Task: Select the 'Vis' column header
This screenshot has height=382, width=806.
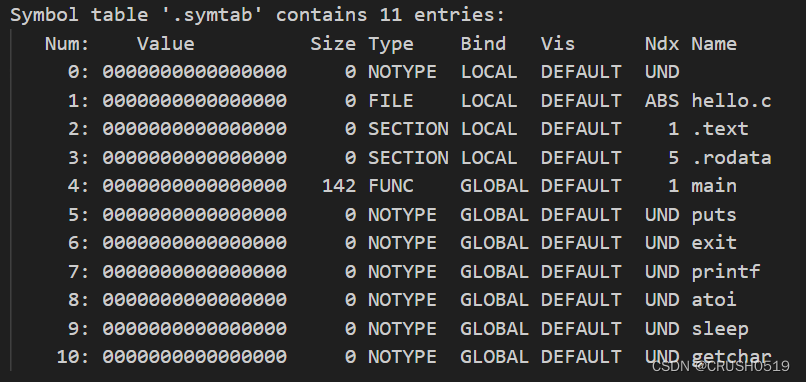Action: [x=558, y=44]
